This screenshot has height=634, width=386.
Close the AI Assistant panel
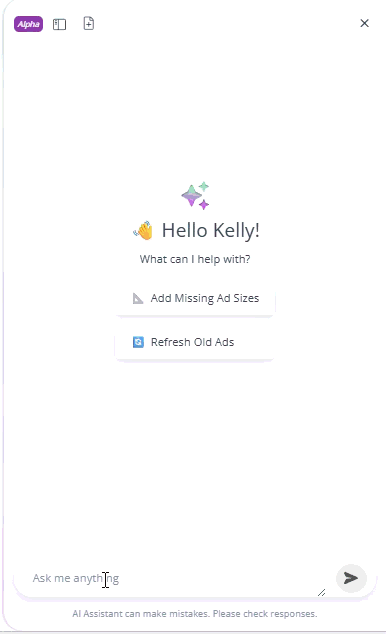(x=364, y=23)
